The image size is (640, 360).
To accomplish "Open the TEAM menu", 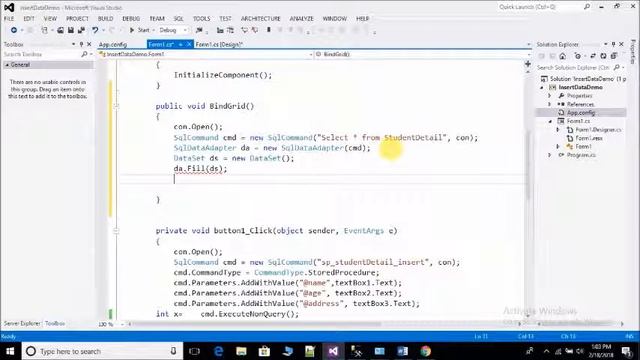I will click(x=157, y=19).
